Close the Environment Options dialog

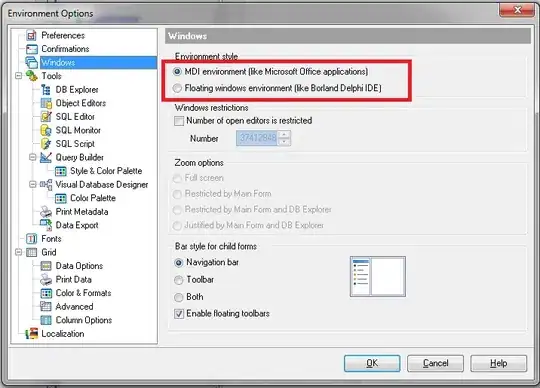click(517, 10)
